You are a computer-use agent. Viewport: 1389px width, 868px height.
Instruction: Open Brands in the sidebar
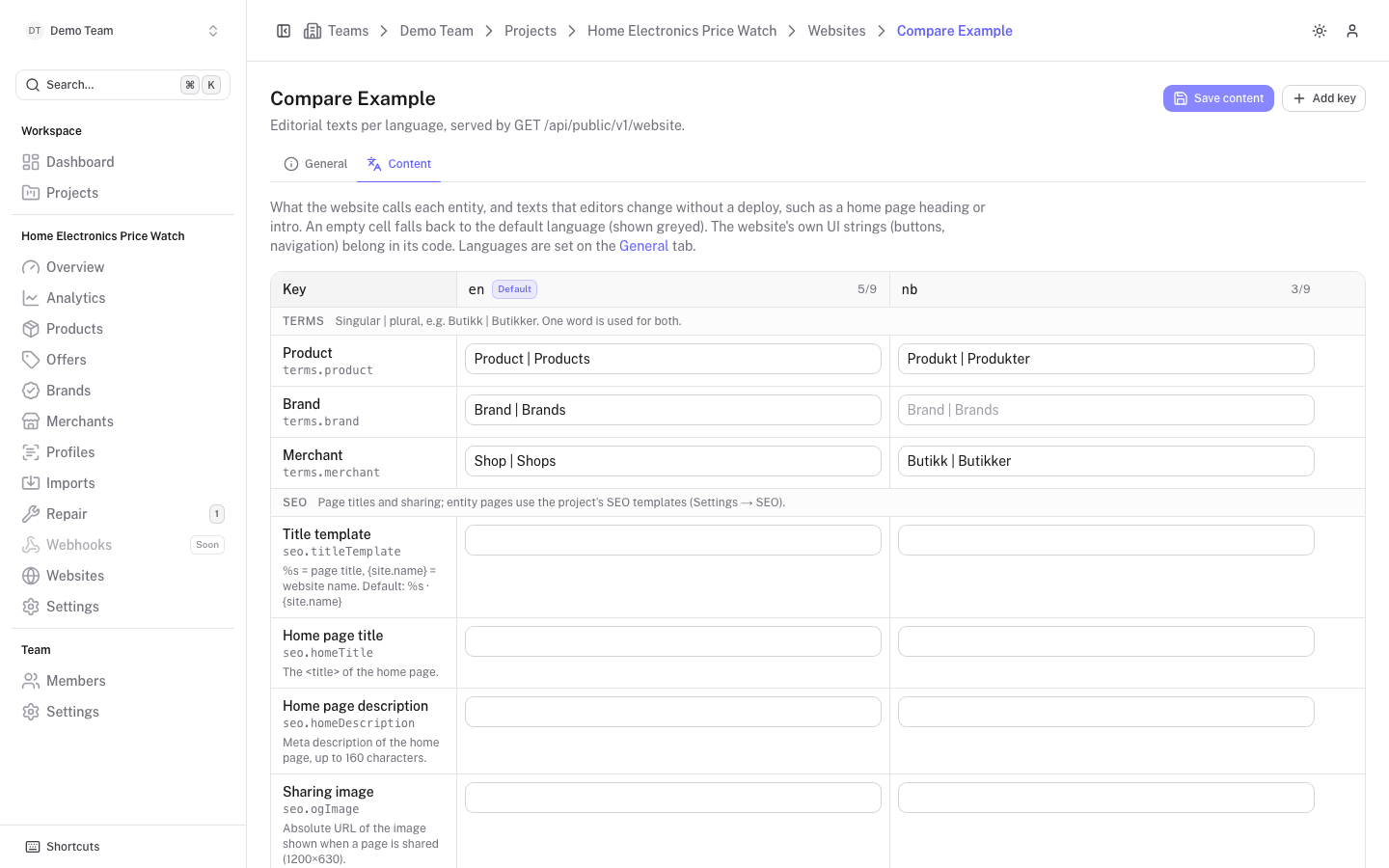point(123,391)
